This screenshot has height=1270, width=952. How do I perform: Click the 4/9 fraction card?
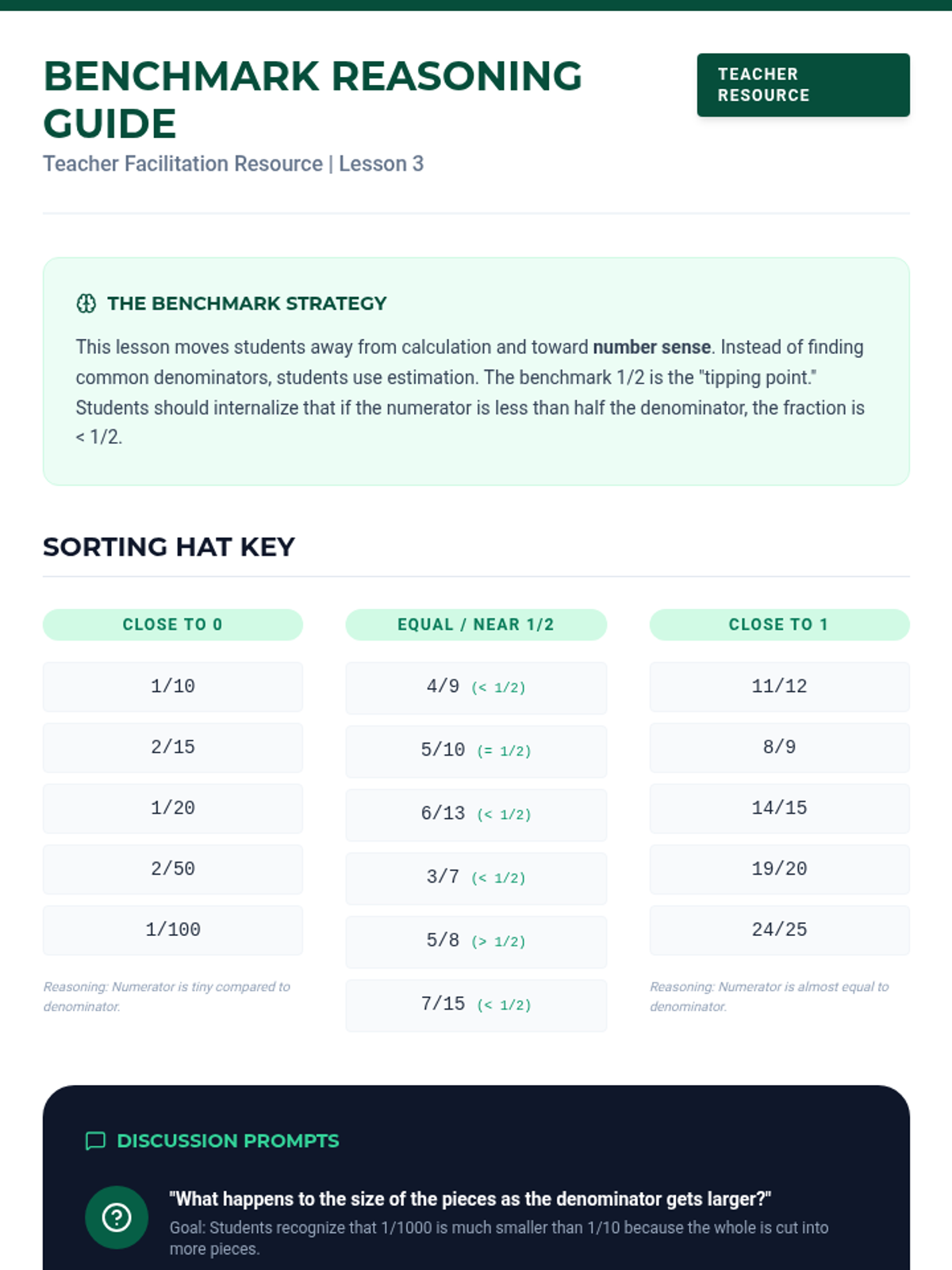475,687
